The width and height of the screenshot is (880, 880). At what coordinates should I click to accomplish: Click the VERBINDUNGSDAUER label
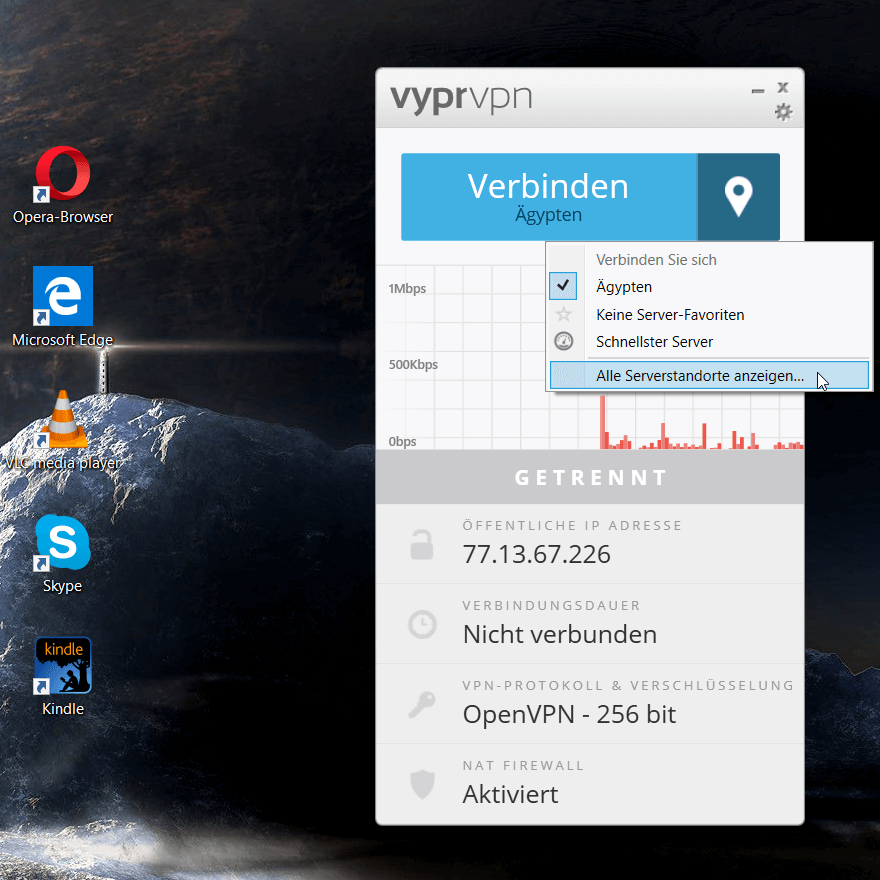pyautogui.click(x=551, y=606)
